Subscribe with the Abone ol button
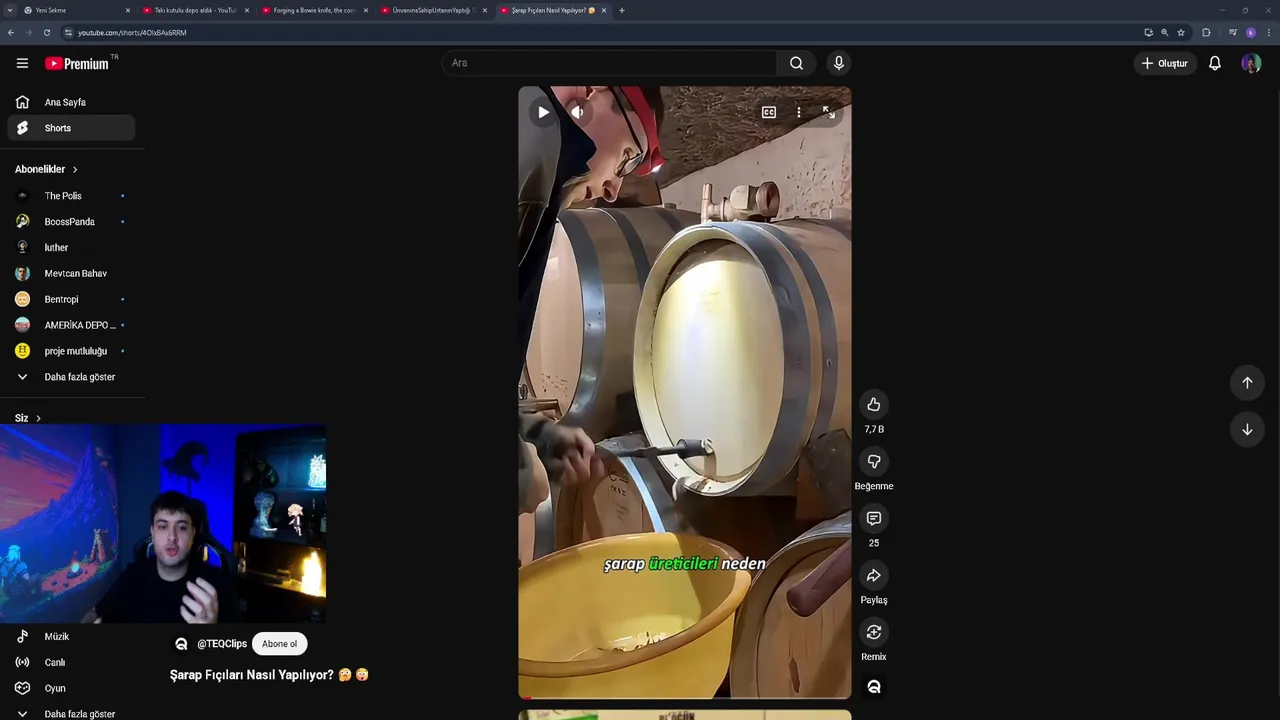 point(279,644)
